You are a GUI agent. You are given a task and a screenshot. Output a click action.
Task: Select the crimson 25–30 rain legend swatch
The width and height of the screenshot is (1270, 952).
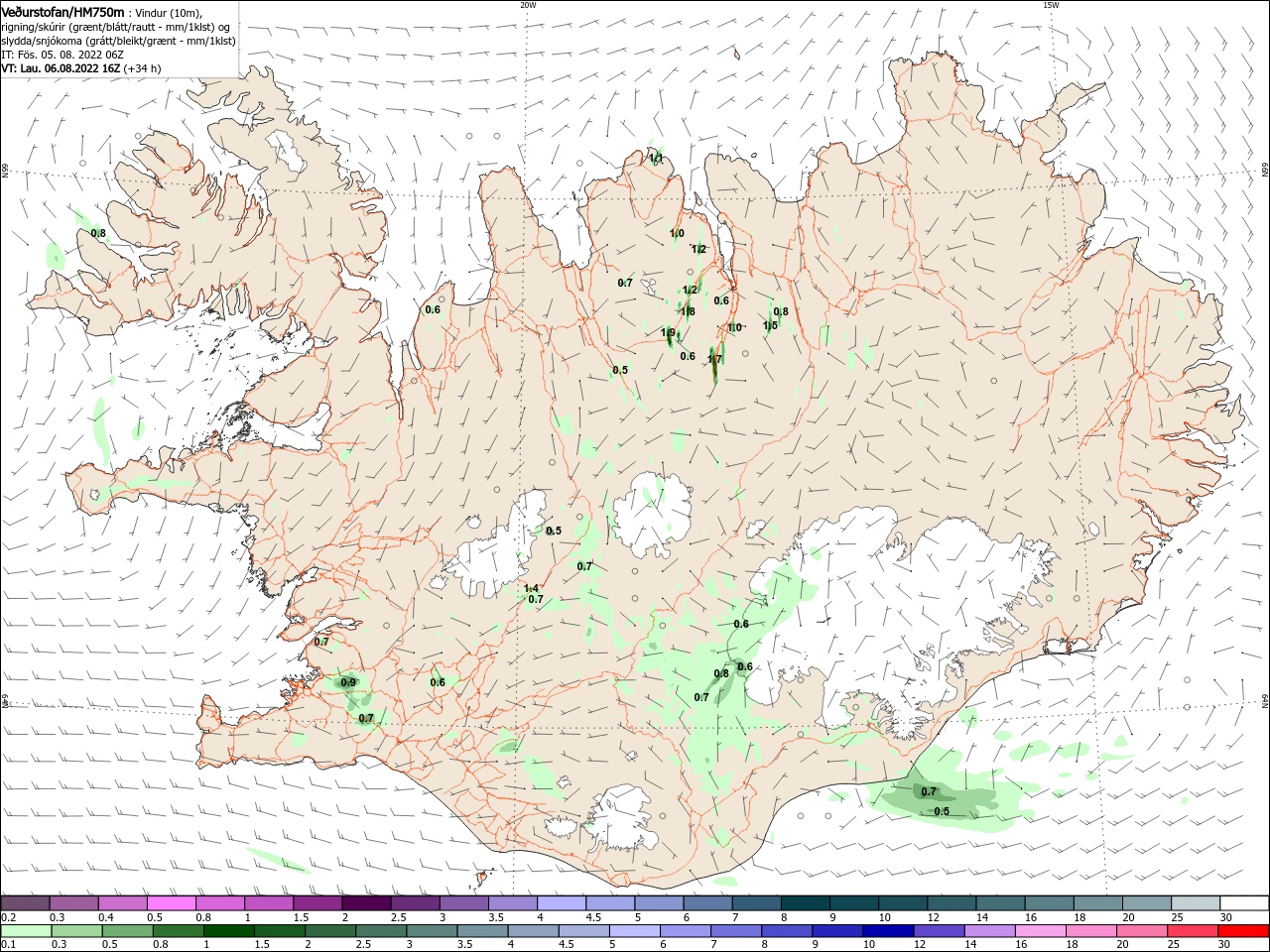coord(1193,931)
